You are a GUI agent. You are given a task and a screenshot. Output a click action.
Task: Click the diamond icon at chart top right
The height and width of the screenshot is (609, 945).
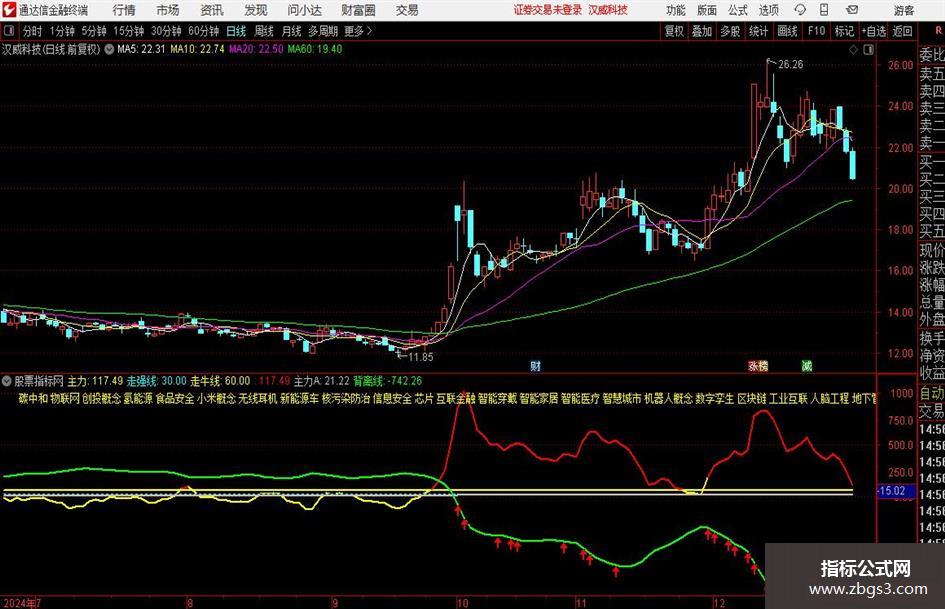coord(853,50)
